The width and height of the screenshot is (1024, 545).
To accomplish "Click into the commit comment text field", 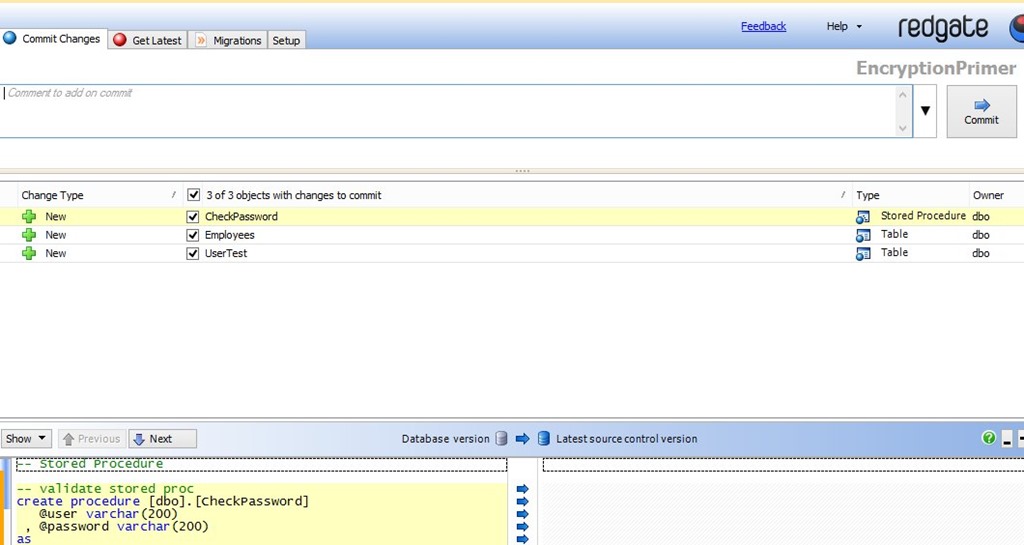I will (450, 110).
